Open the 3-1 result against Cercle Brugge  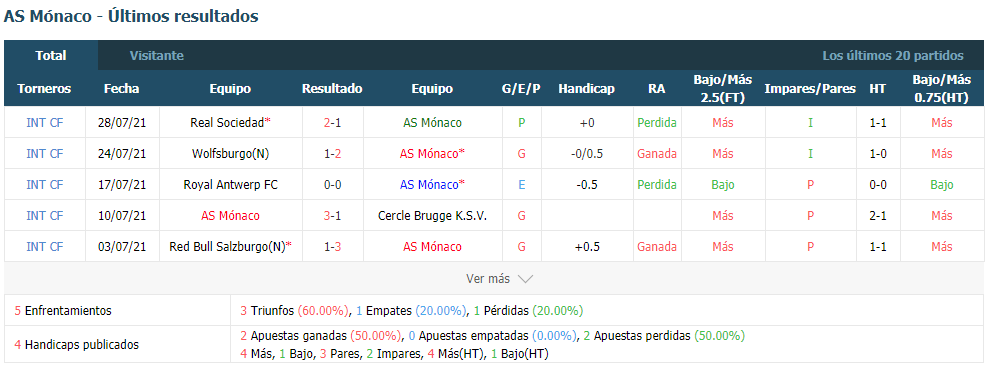pyautogui.click(x=332, y=216)
